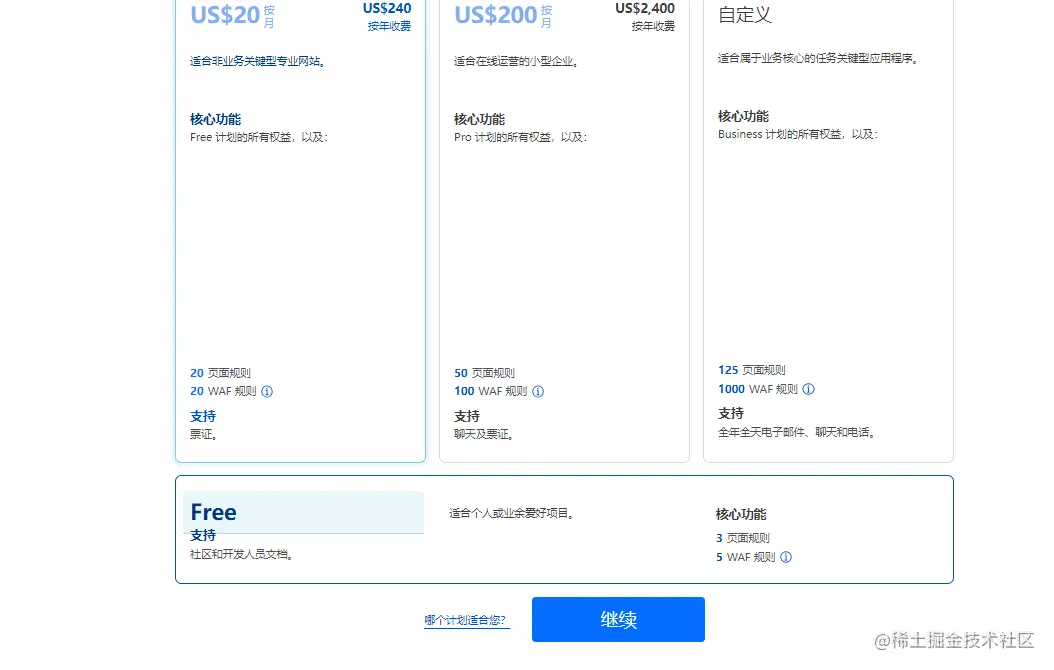
Task: Click 125 页面规则 in the 自定义 plan
Action: coord(753,369)
